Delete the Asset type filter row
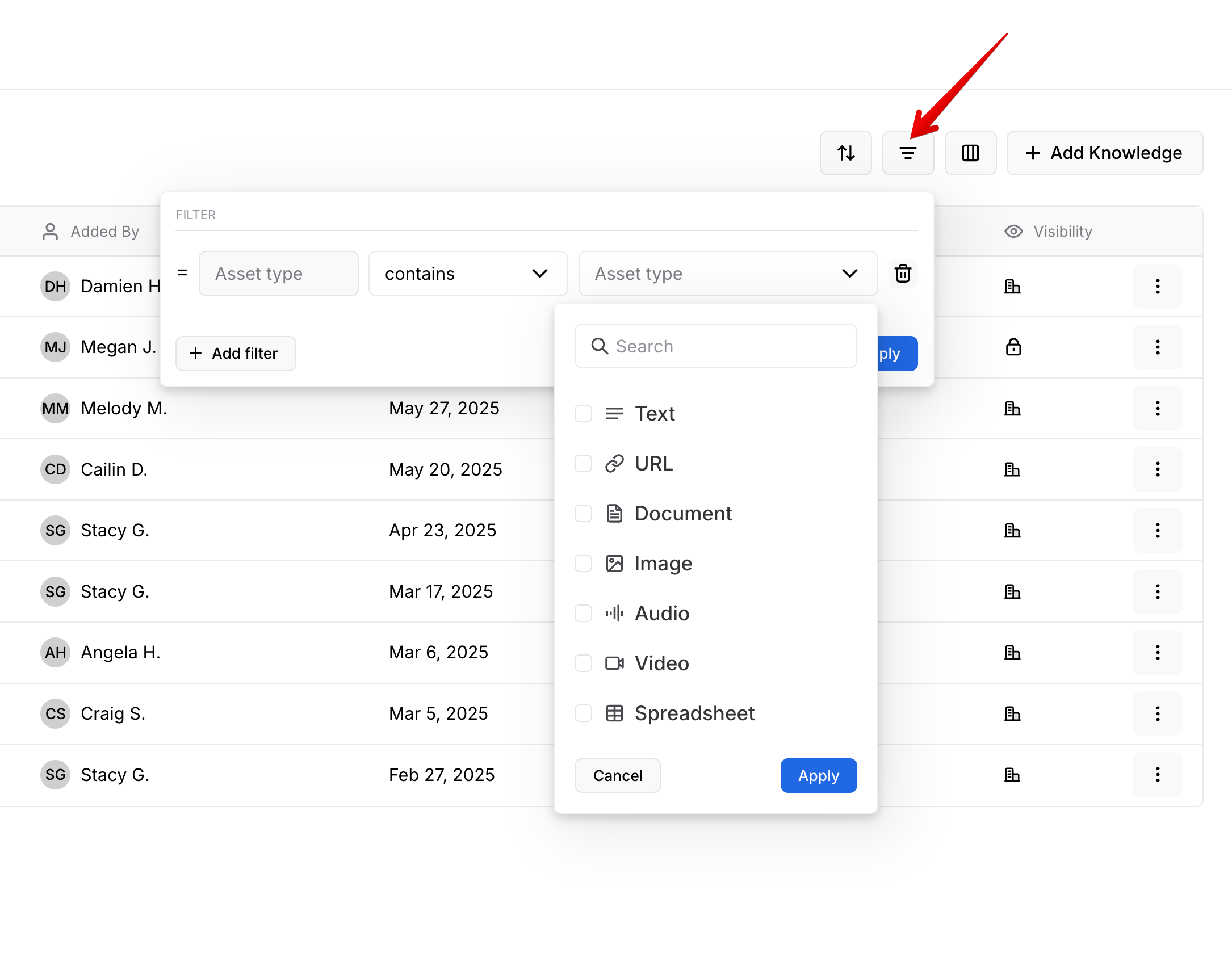The height and width of the screenshot is (966, 1232). pyautogui.click(x=903, y=274)
